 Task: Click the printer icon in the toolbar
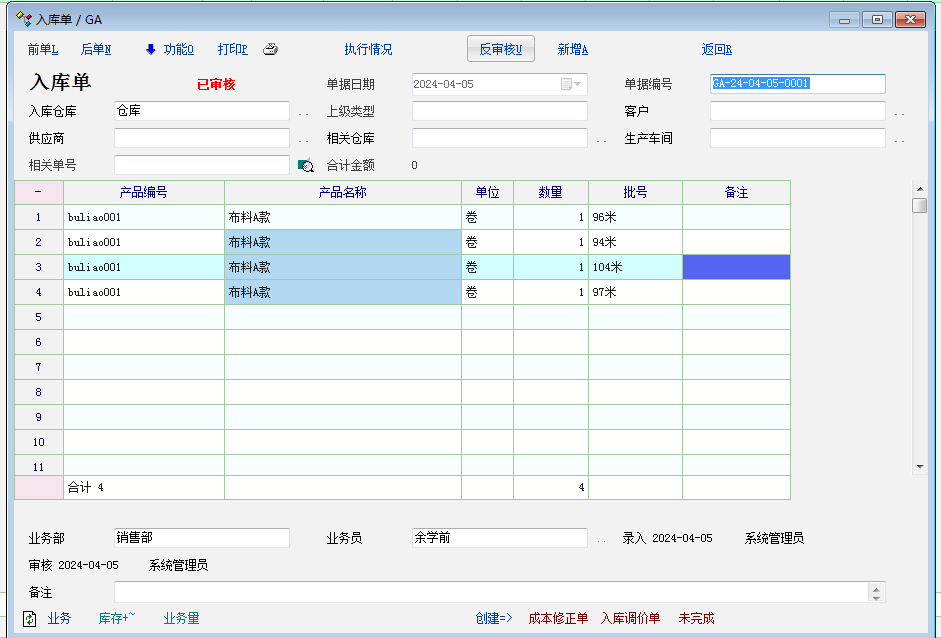(270, 49)
